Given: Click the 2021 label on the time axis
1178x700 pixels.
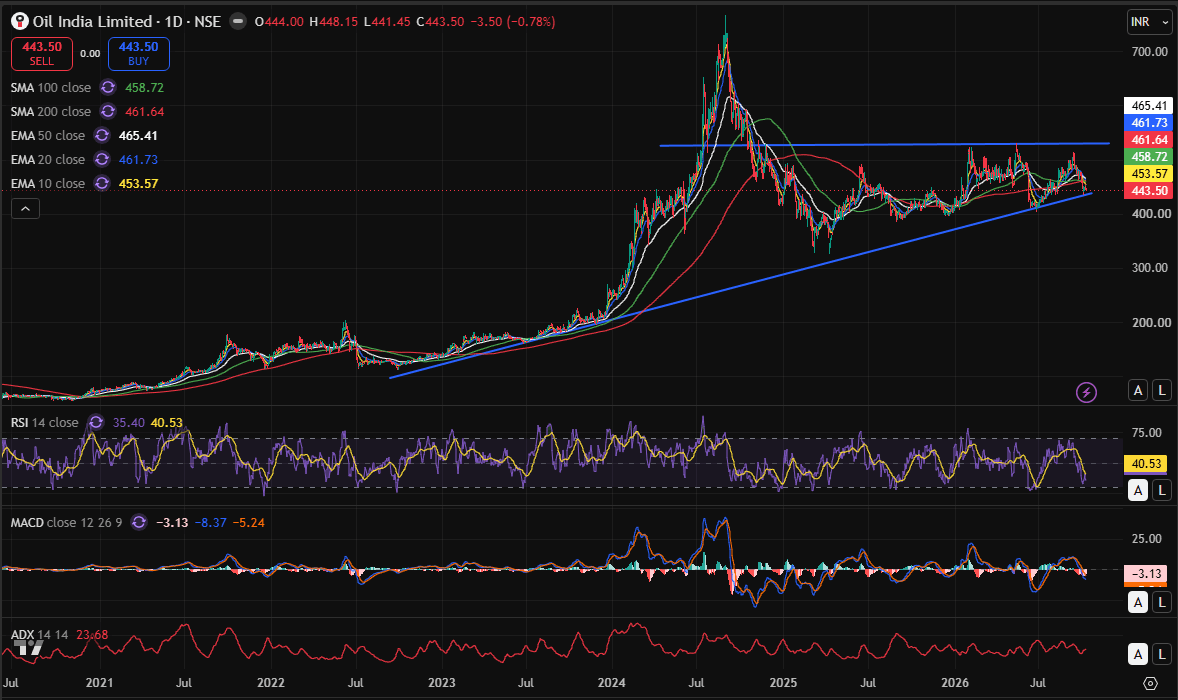Looking at the screenshot, I should [99, 683].
